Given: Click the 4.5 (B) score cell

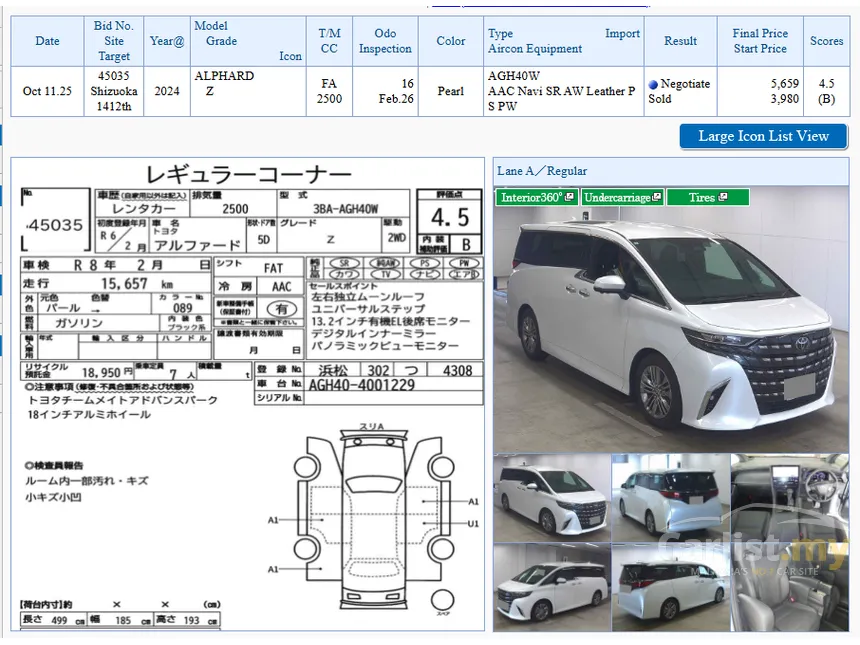Looking at the screenshot, I should (827, 91).
